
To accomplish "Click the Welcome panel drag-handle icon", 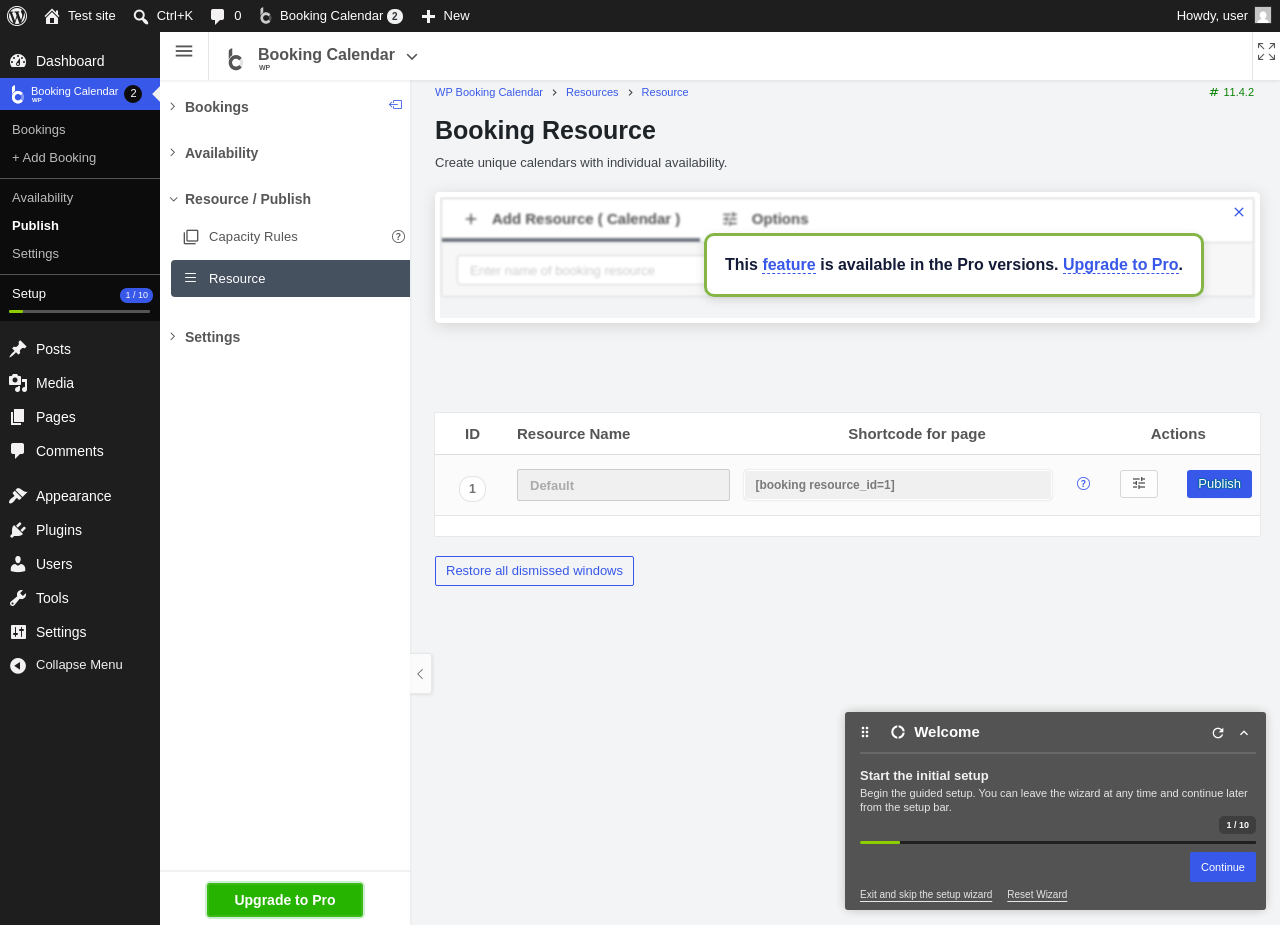I will coord(865,732).
